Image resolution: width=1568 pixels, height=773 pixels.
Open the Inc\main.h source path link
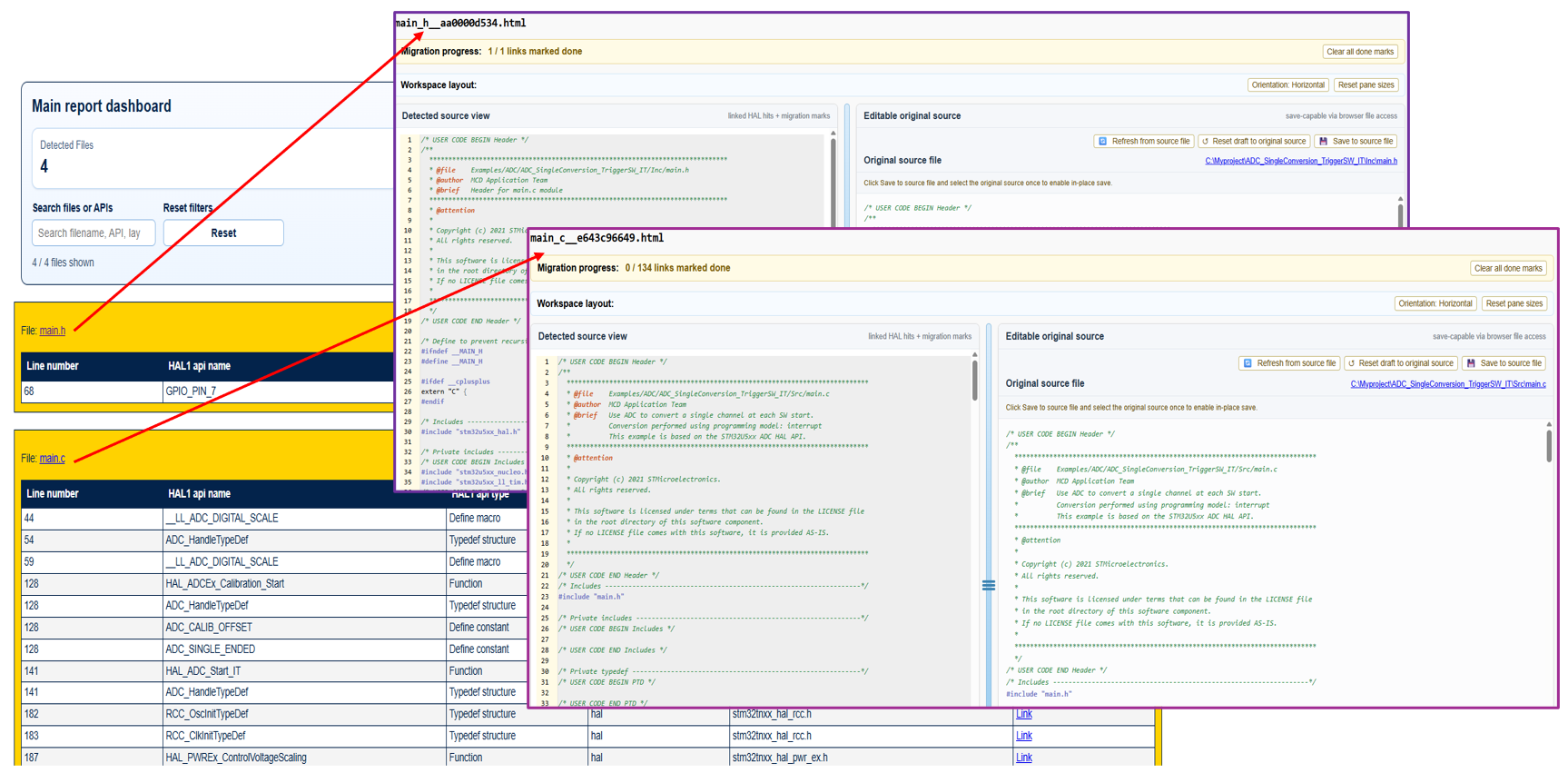click(x=1300, y=161)
